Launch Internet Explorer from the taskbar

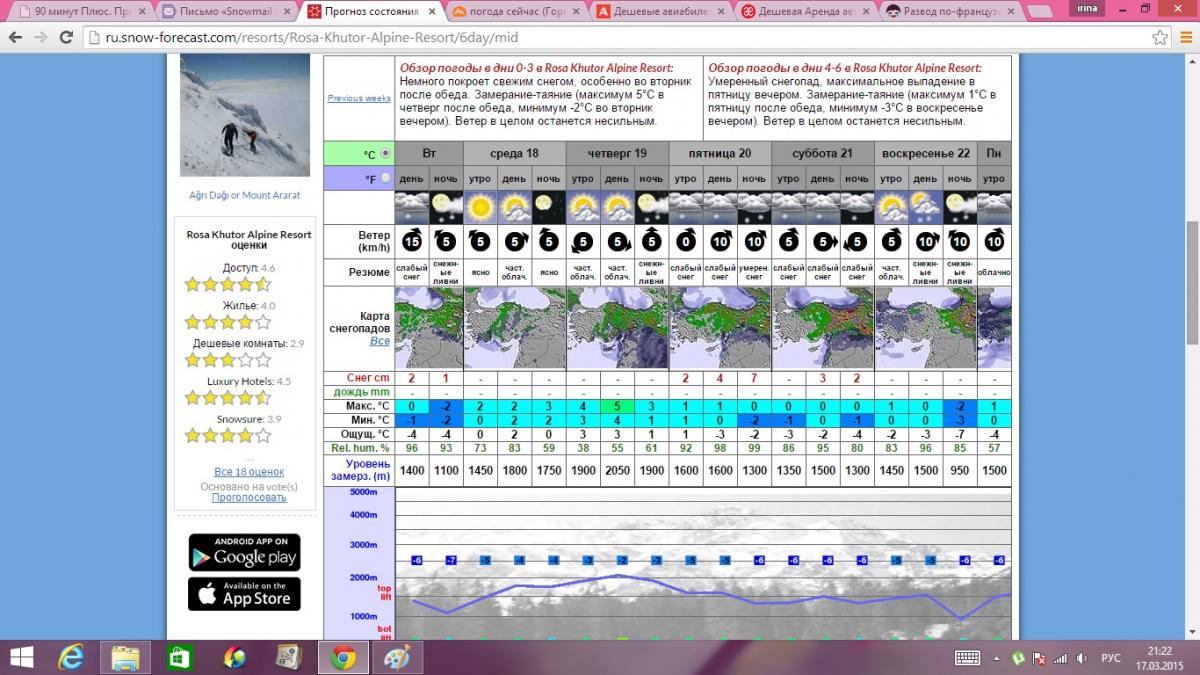71,657
